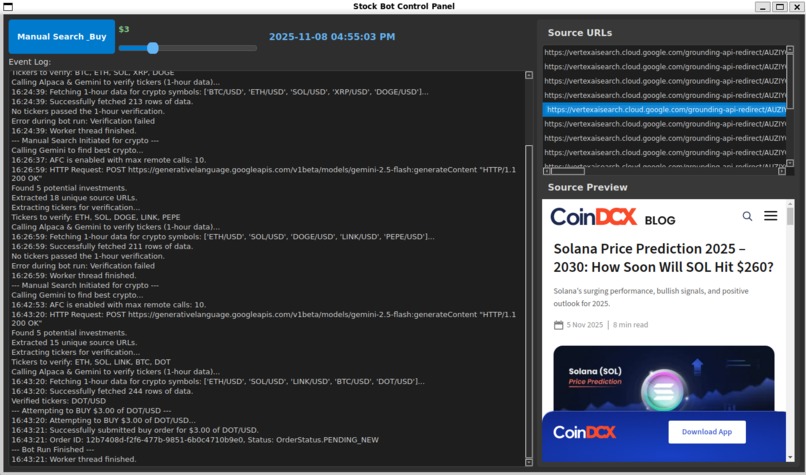806x475 pixels.
Task: Click the $3 amount label
Action: pyautogui.click(x=124, y=29)
